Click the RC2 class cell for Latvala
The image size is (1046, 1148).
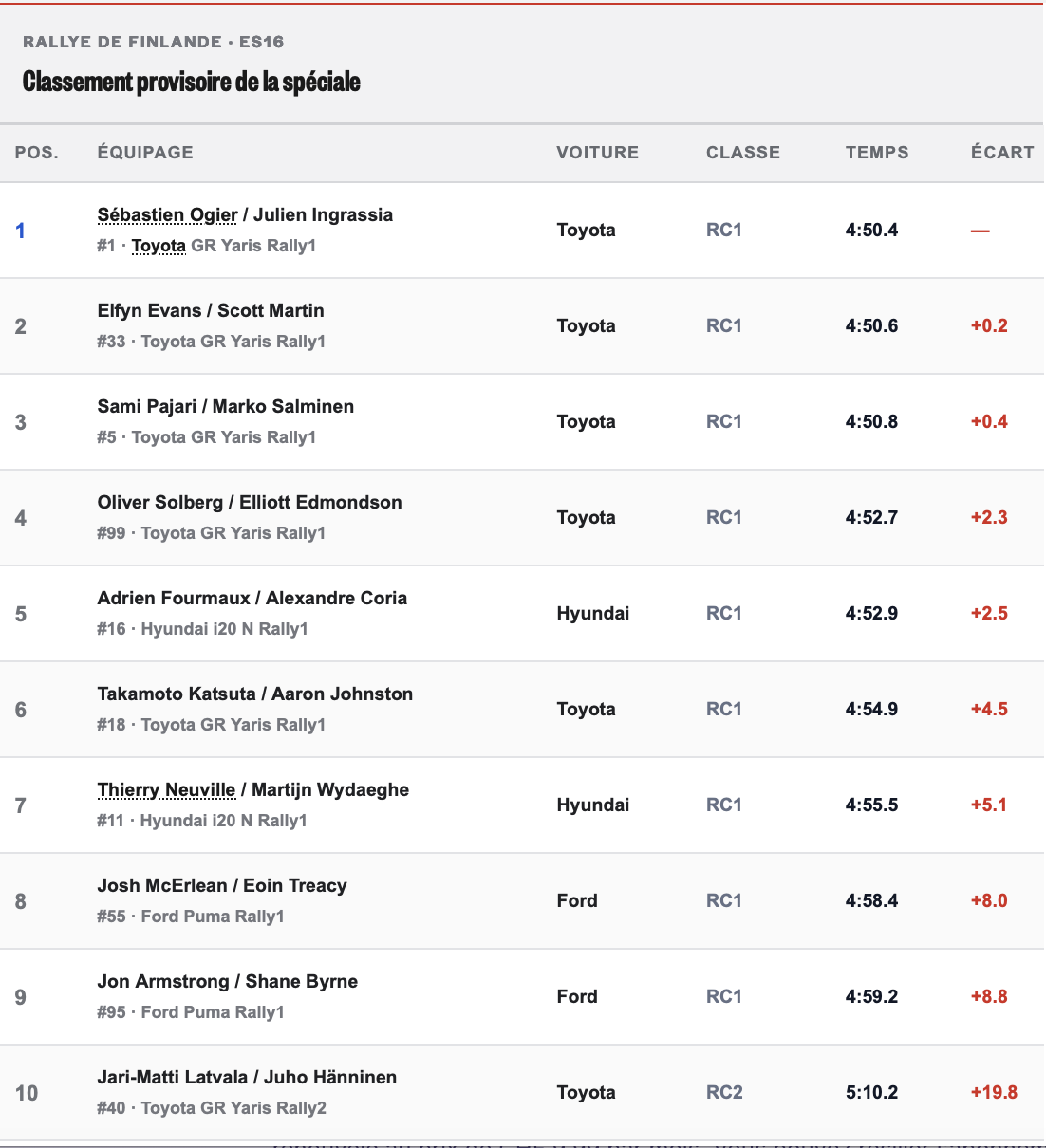[724, 1092]
